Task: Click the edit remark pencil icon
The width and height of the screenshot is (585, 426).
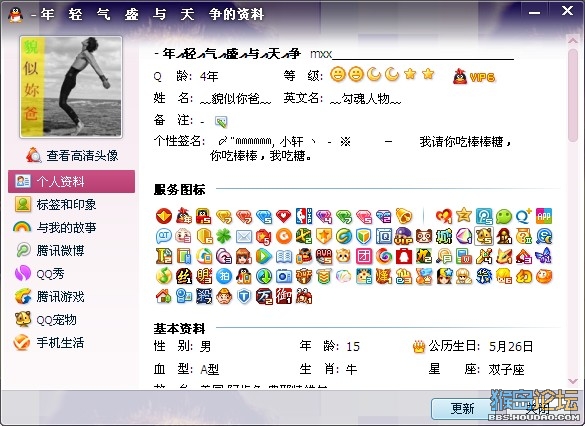Action: click(221, 122)
